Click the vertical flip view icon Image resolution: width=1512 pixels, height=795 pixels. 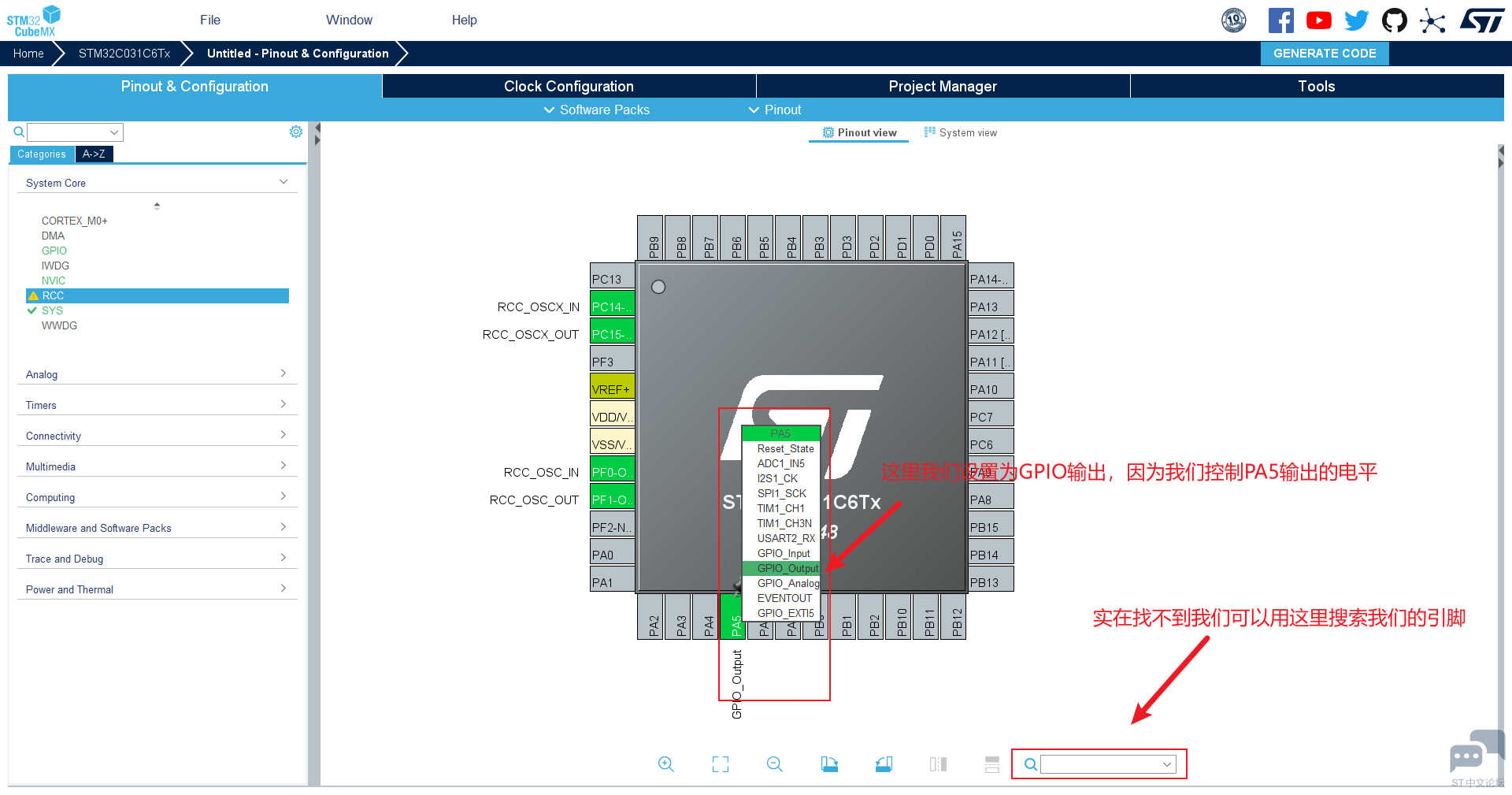[938, 764]
